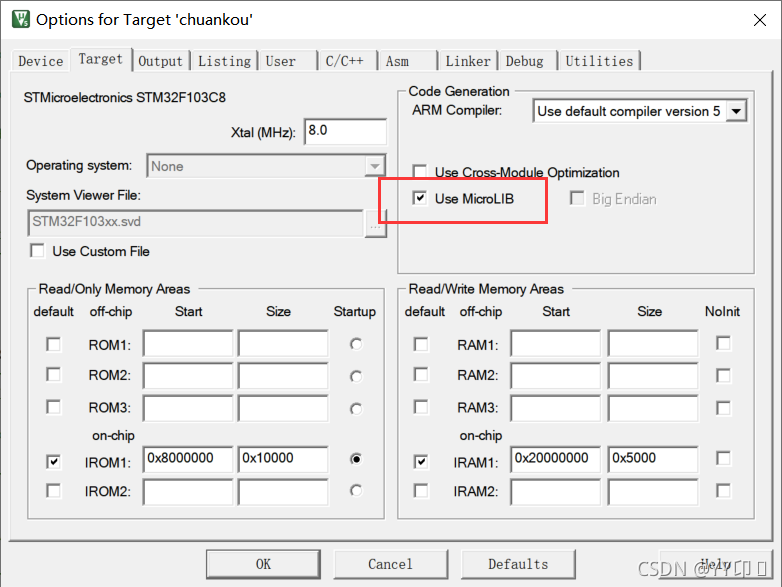The height and width of the screenshot is (587, 782).
Task: Toggle Use MicroLIB checkbox
Action: [420, 198]
